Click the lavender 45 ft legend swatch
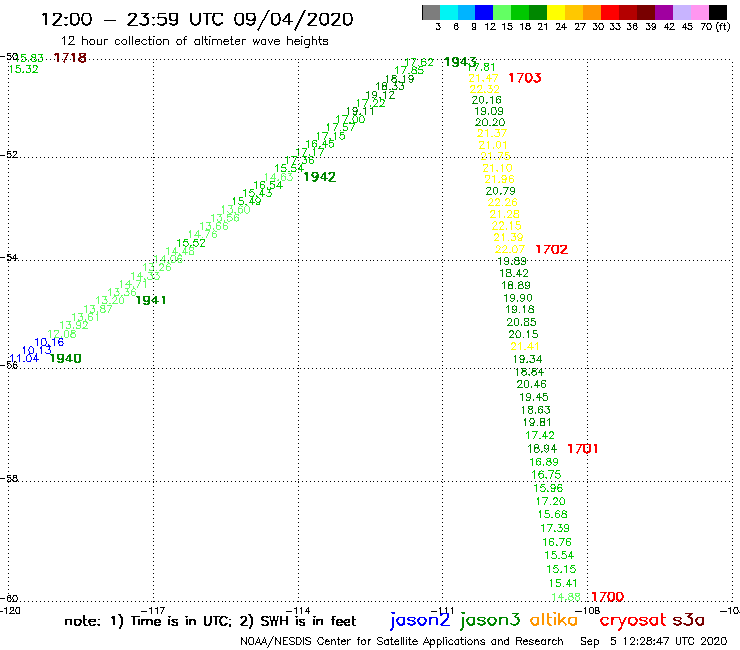 click(681, 12)
